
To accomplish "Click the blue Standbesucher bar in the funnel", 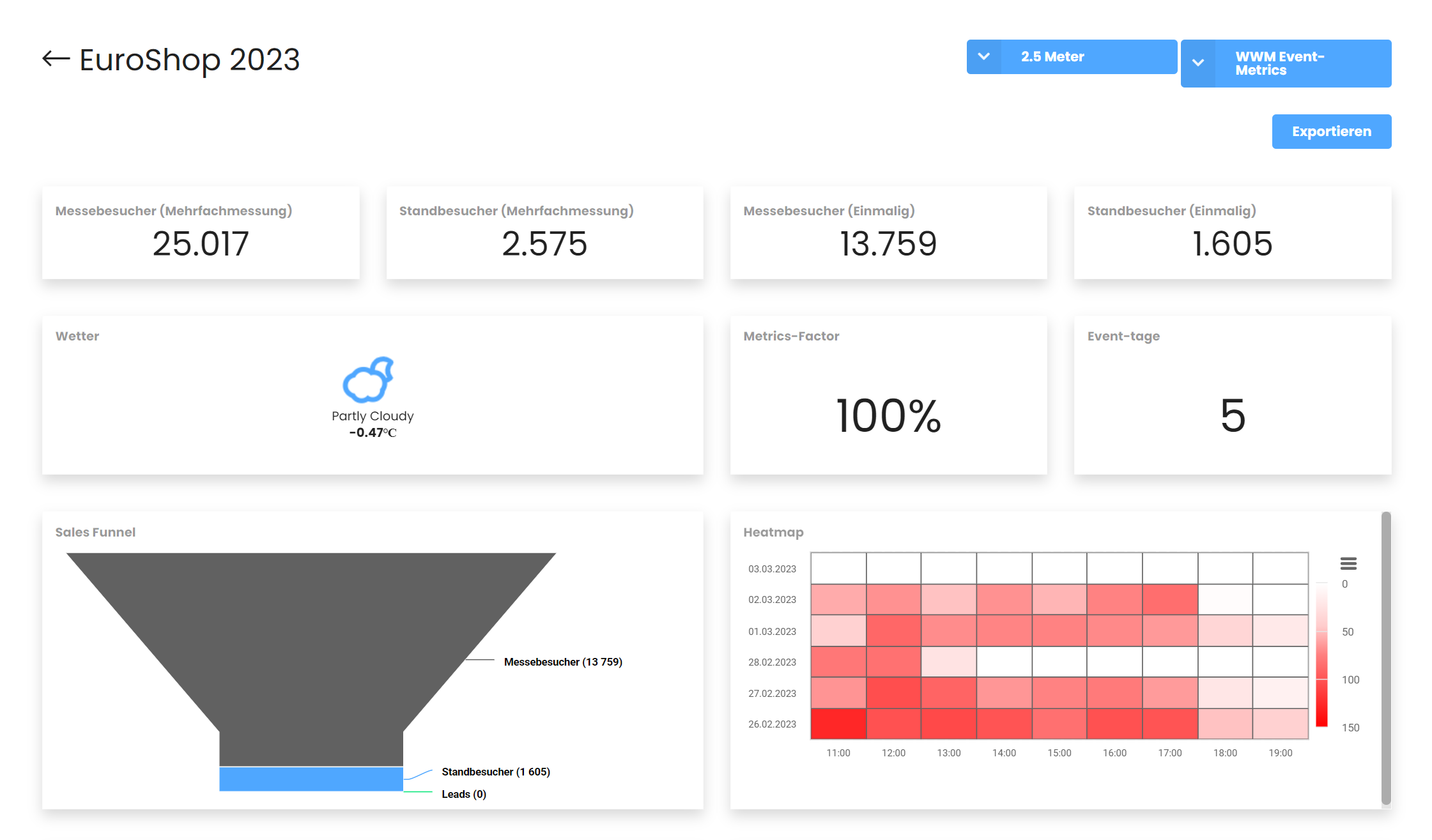I will 310,779.
